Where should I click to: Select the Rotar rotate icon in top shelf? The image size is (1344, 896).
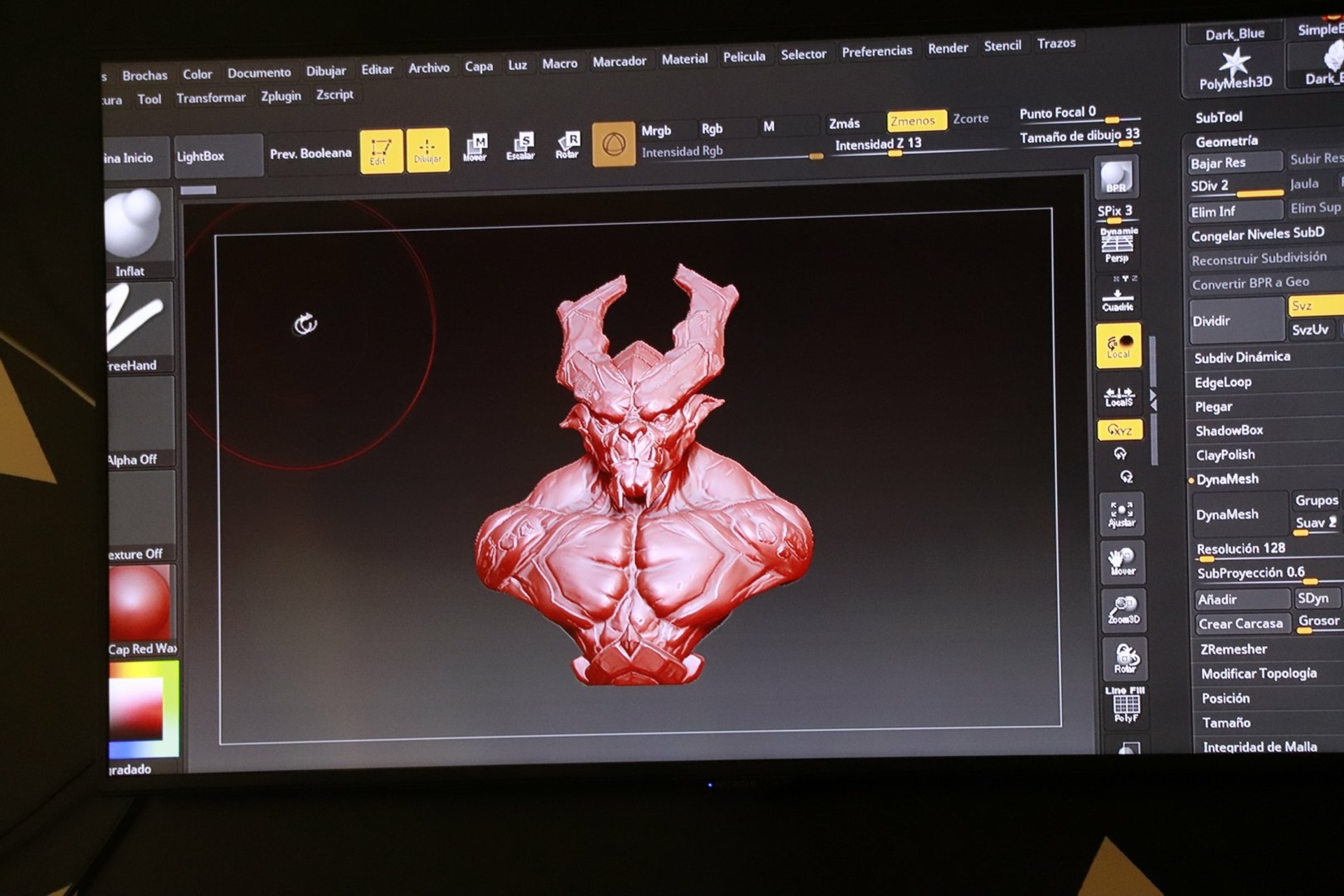(x=568, y=145)
